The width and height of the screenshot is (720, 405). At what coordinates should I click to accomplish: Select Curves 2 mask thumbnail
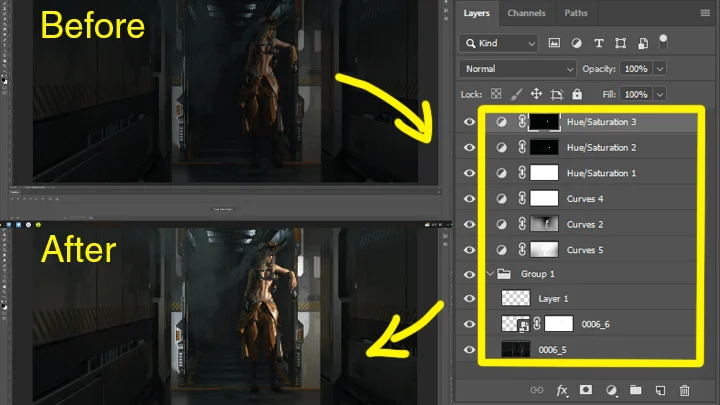tap(544, 224)
